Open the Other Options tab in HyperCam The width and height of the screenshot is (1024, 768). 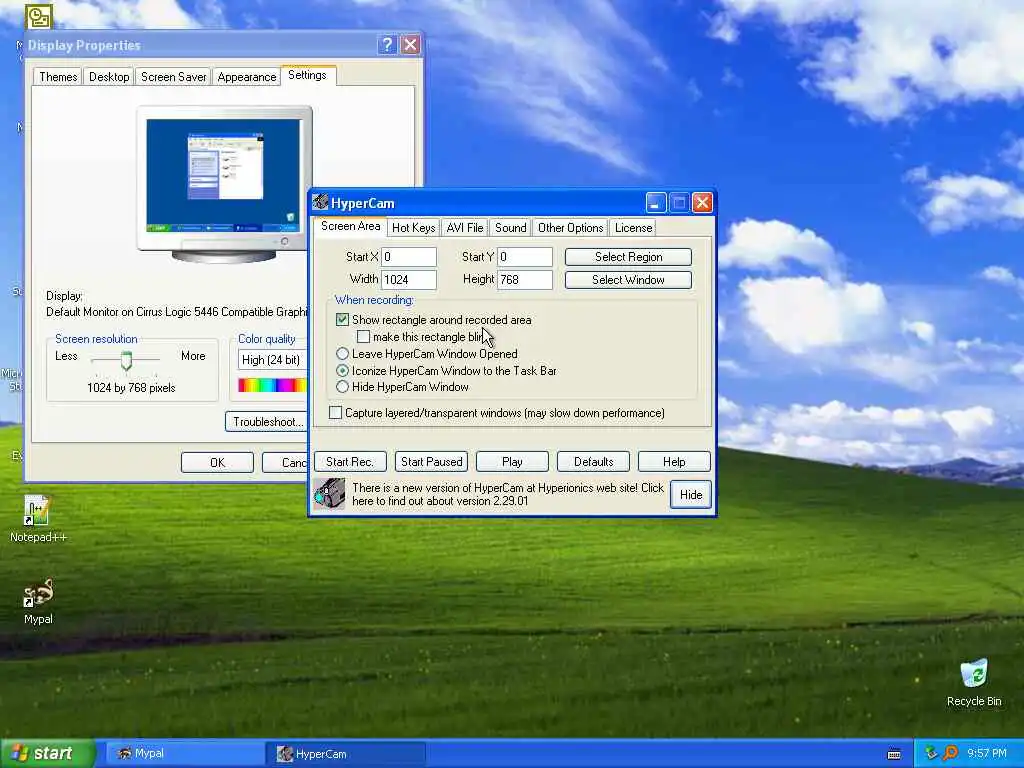click(570, 227)
